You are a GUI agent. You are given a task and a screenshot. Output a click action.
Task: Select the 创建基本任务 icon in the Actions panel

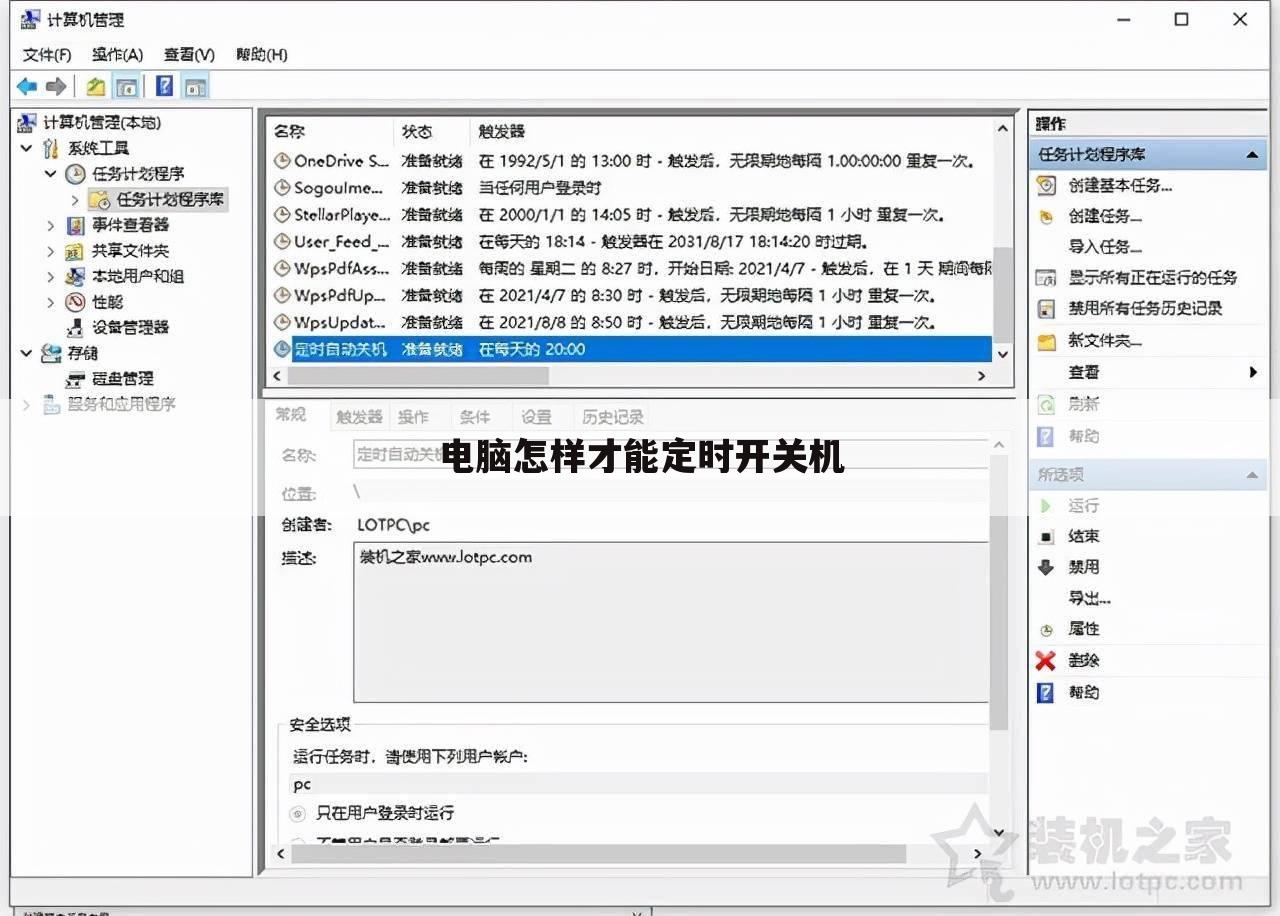click(1045, 185)
